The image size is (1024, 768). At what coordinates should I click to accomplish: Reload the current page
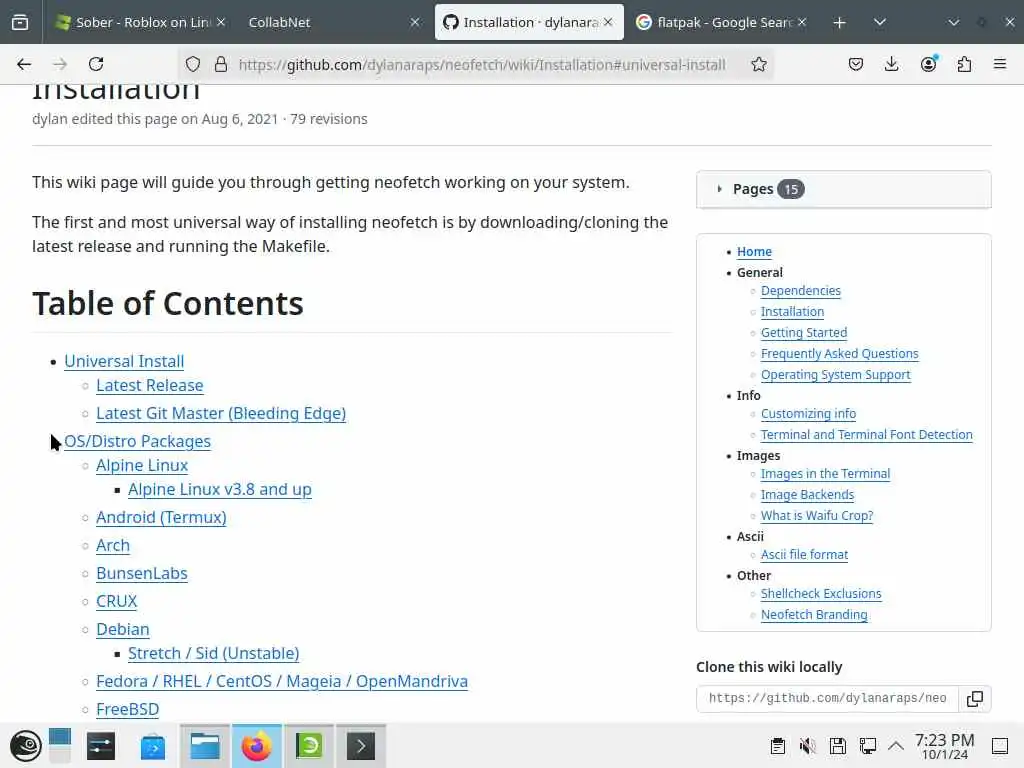(x=96, y=64)
